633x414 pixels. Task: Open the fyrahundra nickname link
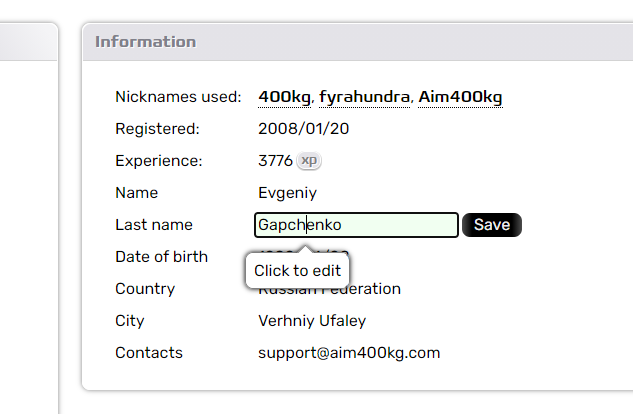tap(365, 97)
